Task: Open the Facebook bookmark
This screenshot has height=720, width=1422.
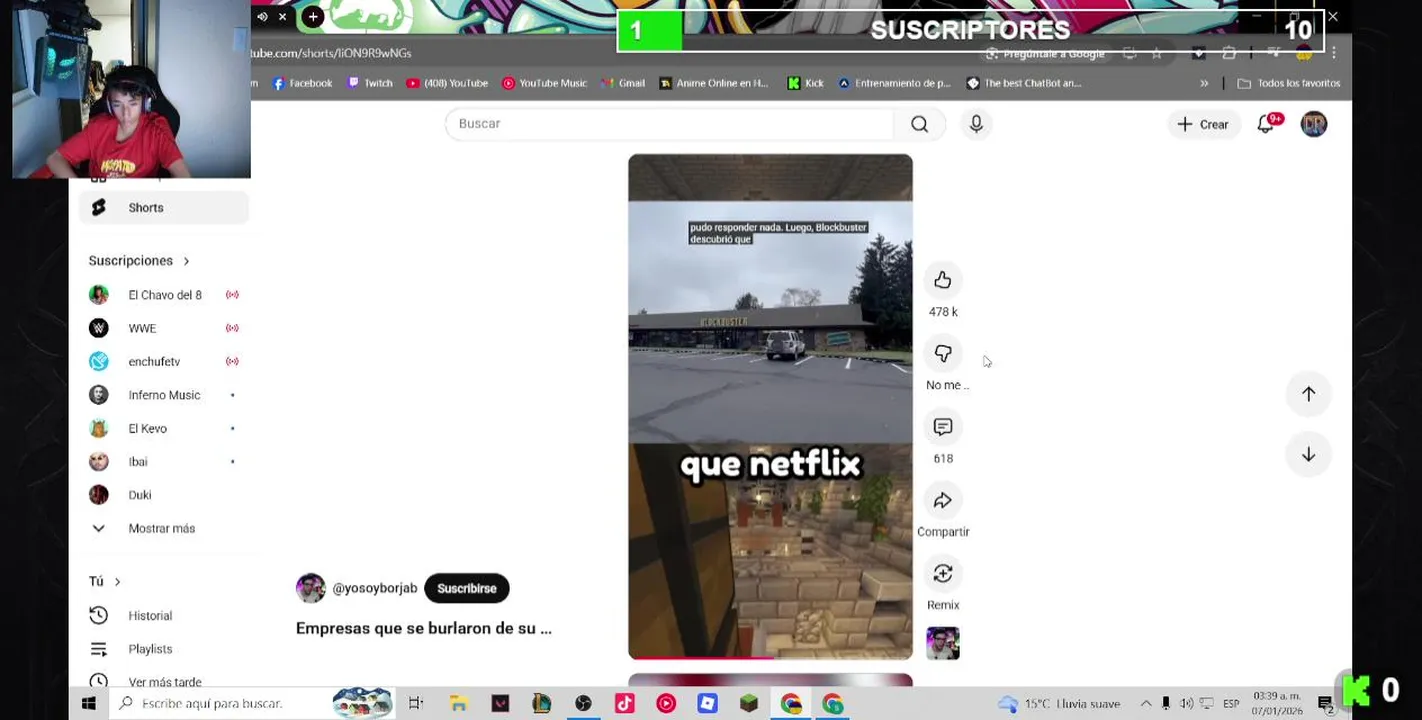Action: coord(302,83)
